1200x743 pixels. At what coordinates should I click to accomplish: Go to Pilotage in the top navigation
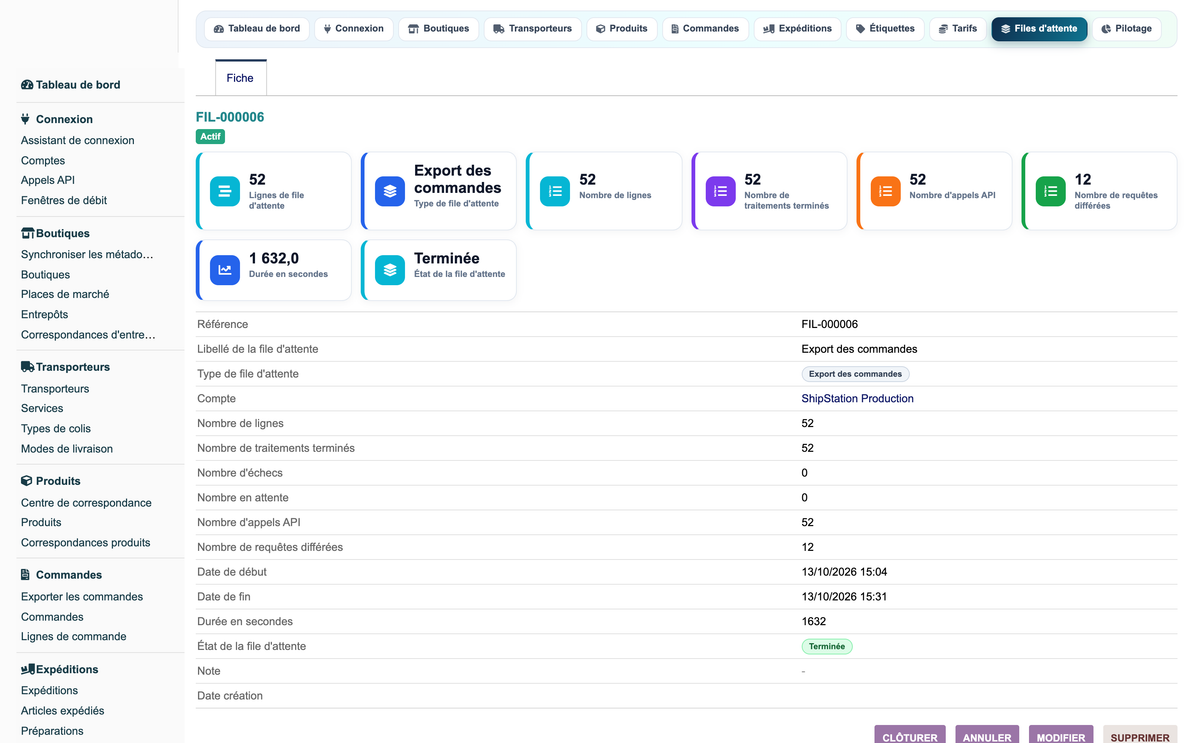tap(1127, 29)
